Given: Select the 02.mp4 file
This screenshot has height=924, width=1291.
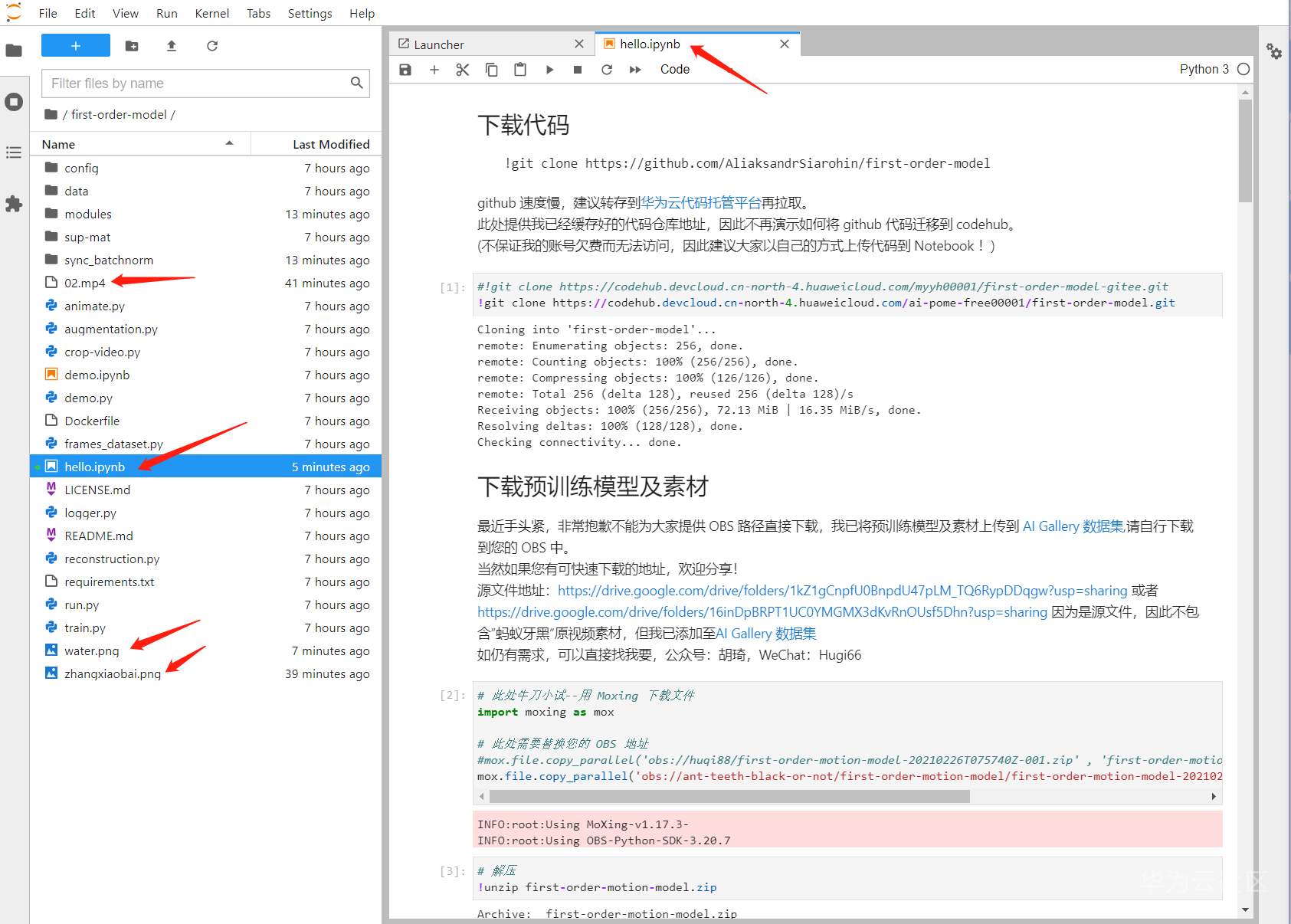Looking at the screenshot, I should [x=205, y=283].
